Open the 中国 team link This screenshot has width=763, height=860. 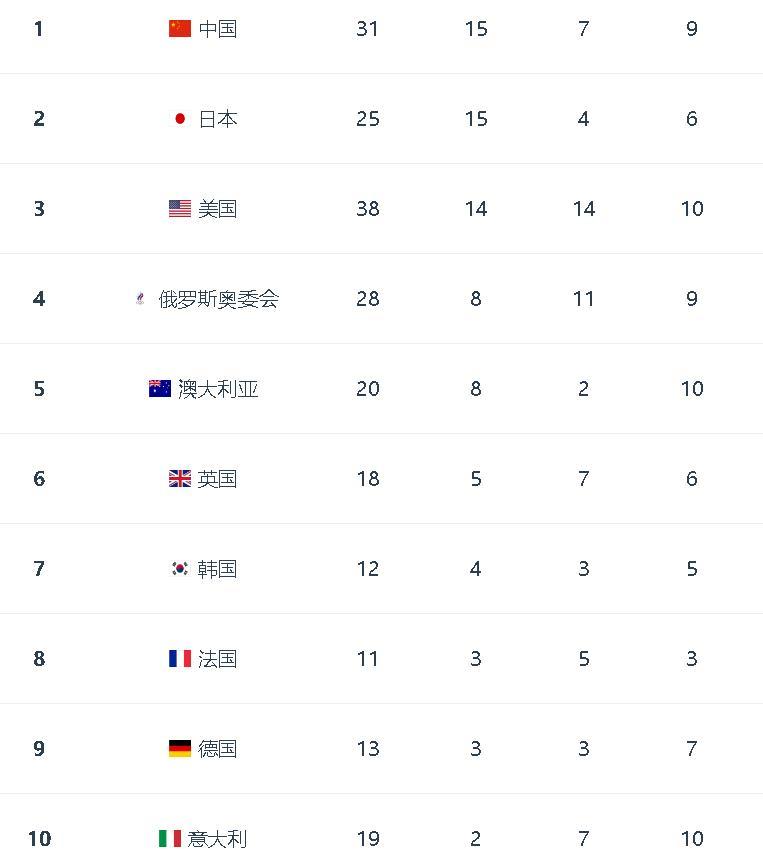tap(218, 29)
